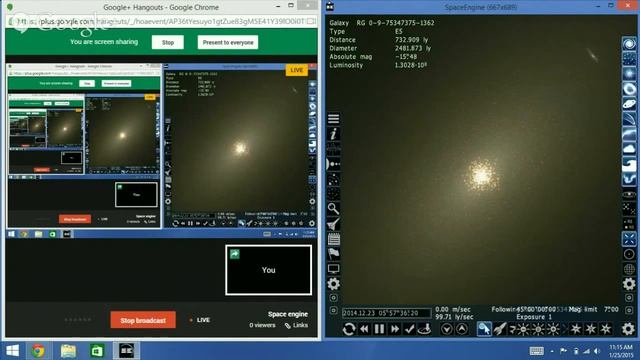Switch to SpaceEngine in the taskbar
Image resolution: width=640 pixels, height=360 pixels.
pos(126,351)
